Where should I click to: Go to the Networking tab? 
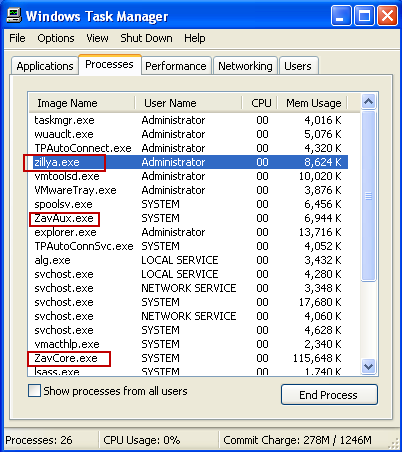[x=245, y=66]
